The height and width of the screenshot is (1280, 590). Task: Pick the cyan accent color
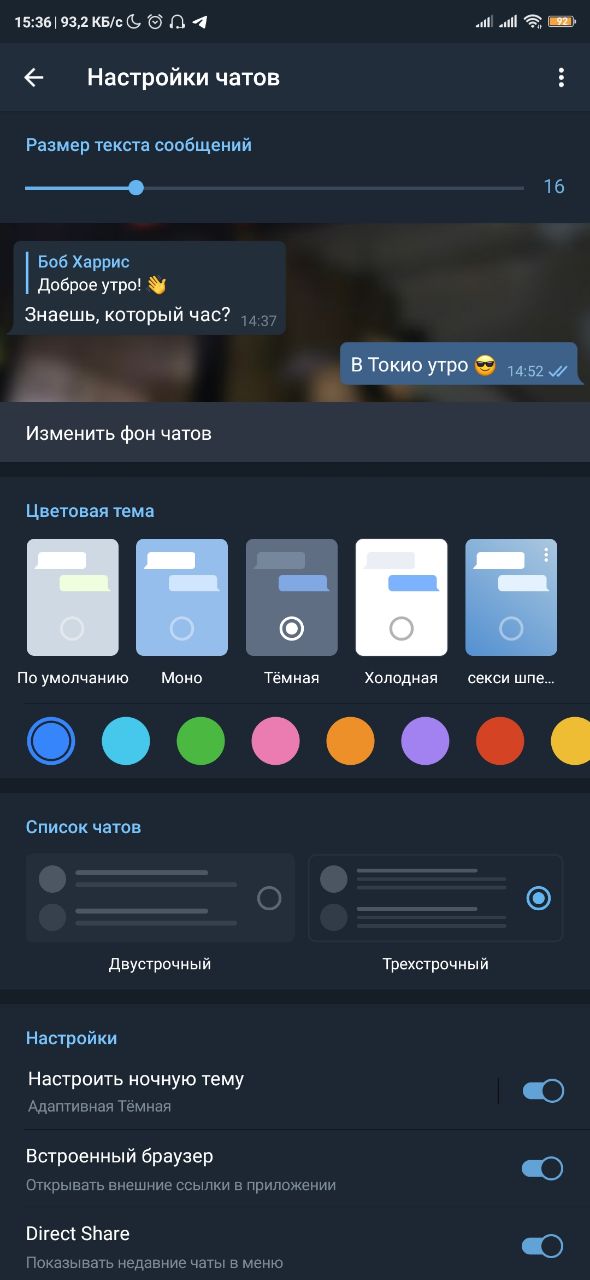[x=126, y=741]
